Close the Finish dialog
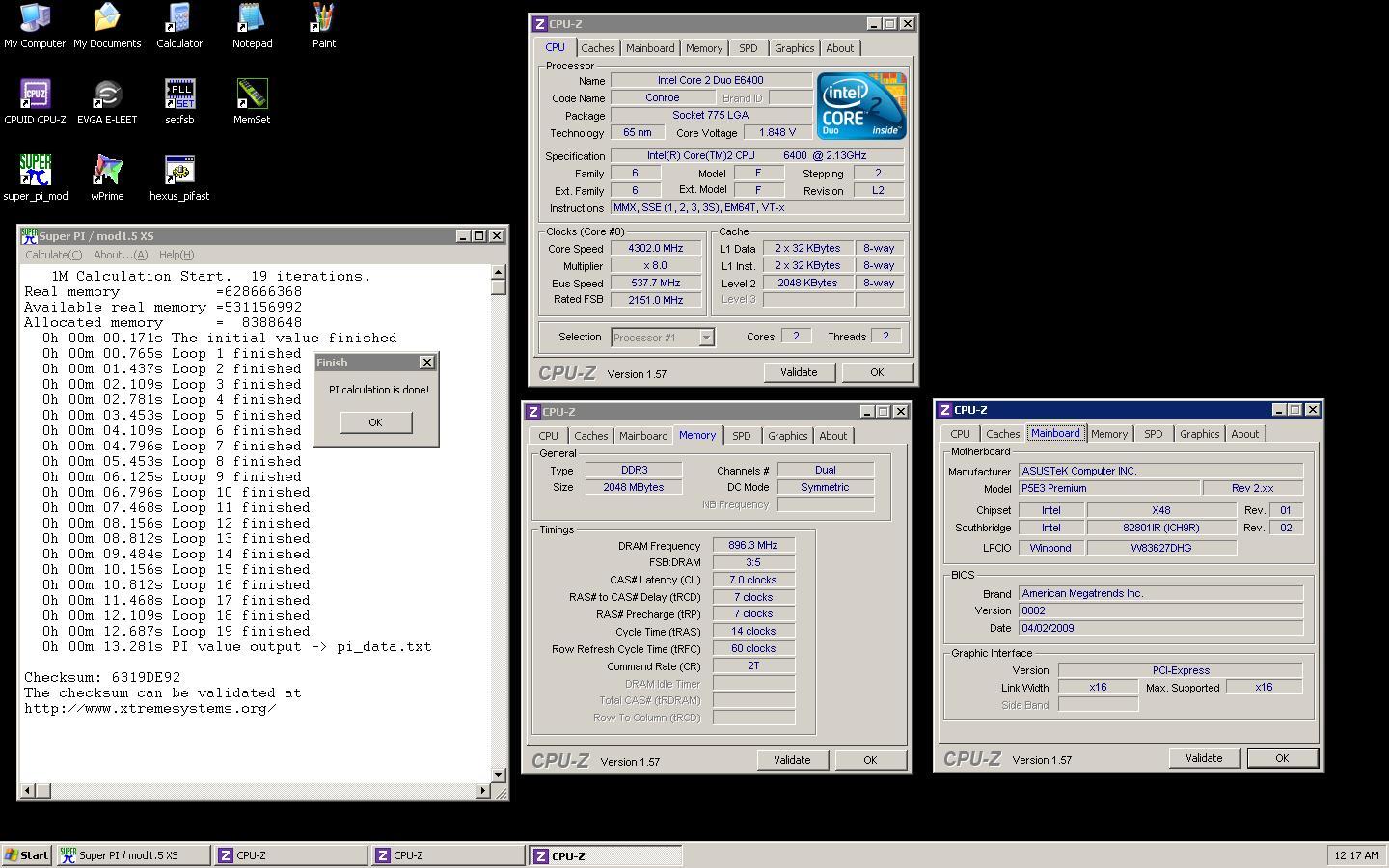 [x=426, y=363]
